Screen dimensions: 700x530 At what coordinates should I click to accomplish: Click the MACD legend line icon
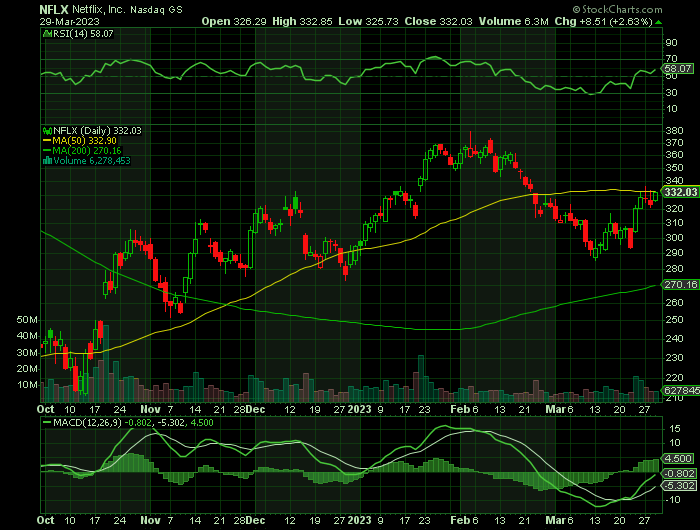click(x=44, y=422)
